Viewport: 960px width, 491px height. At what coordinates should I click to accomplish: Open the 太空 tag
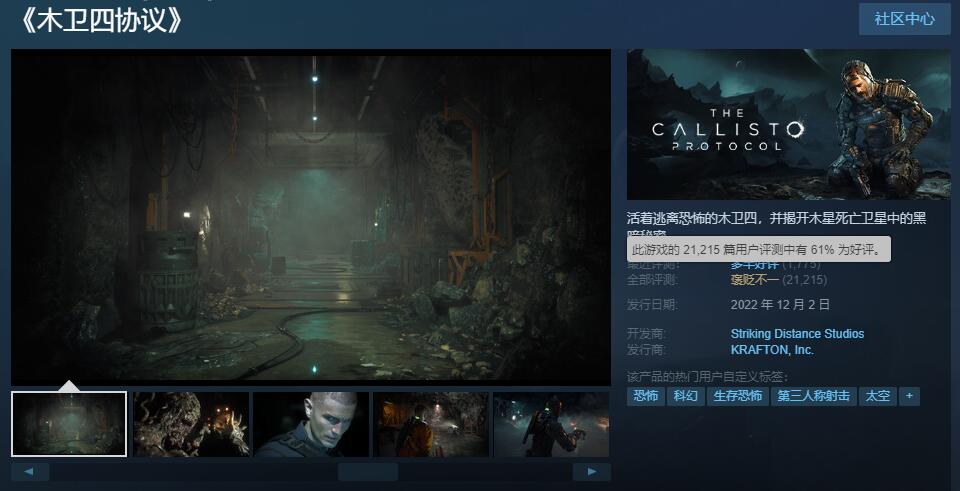[x=877, y=396]
